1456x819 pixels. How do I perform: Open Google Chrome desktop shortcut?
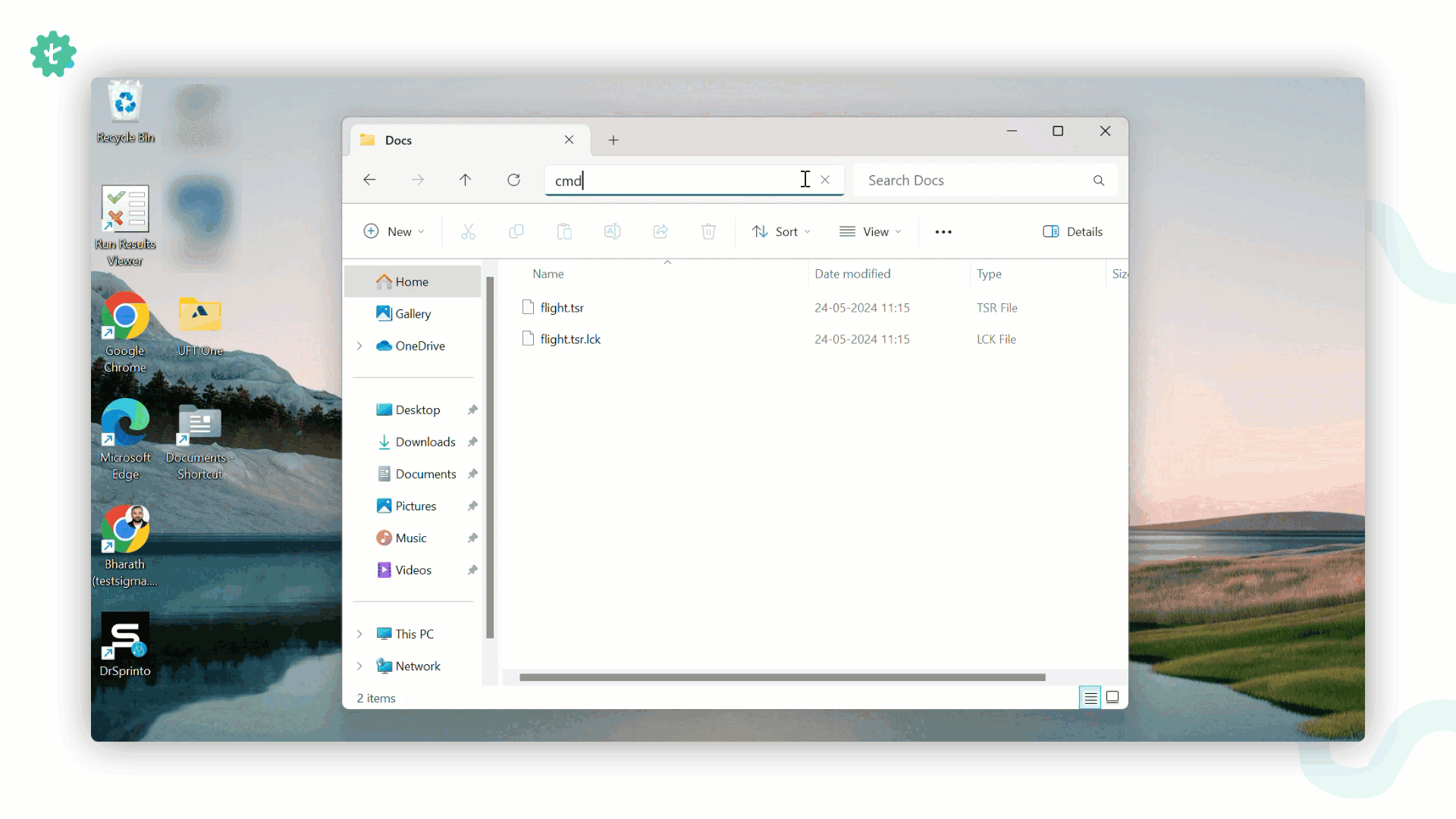point(125,332)
